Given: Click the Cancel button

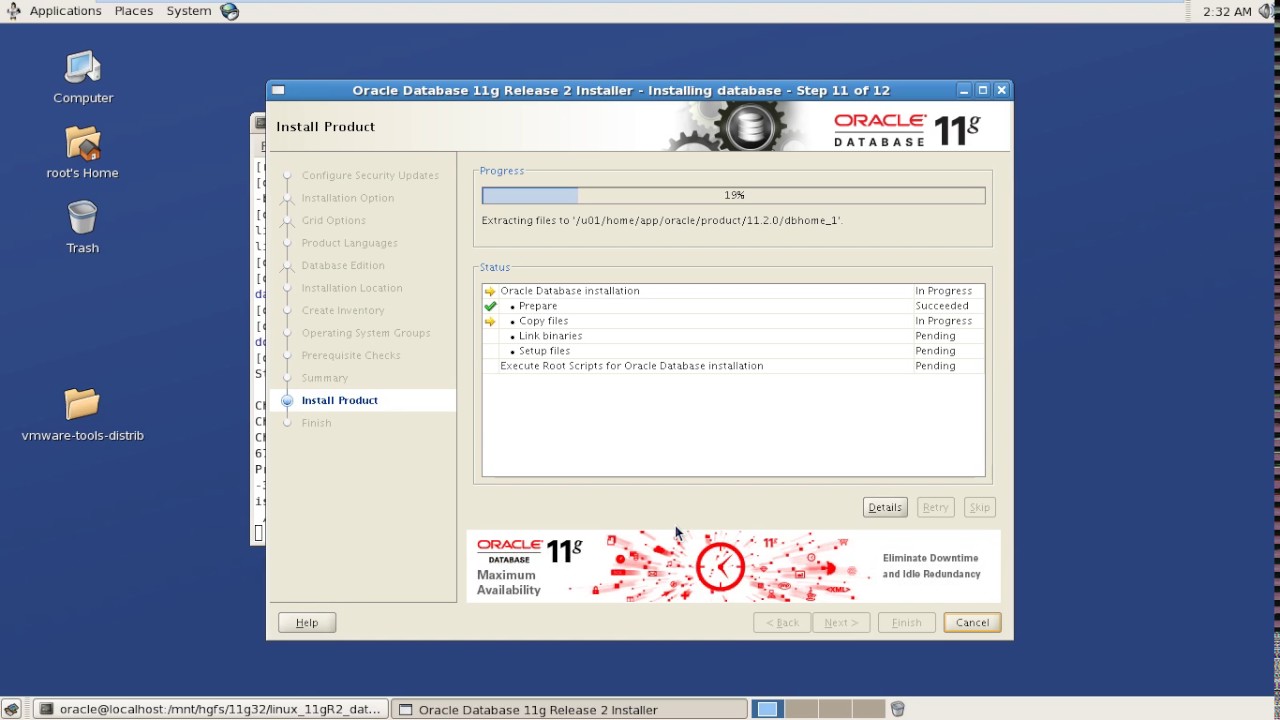Looking at the screenshot, I should coord(972,622).
